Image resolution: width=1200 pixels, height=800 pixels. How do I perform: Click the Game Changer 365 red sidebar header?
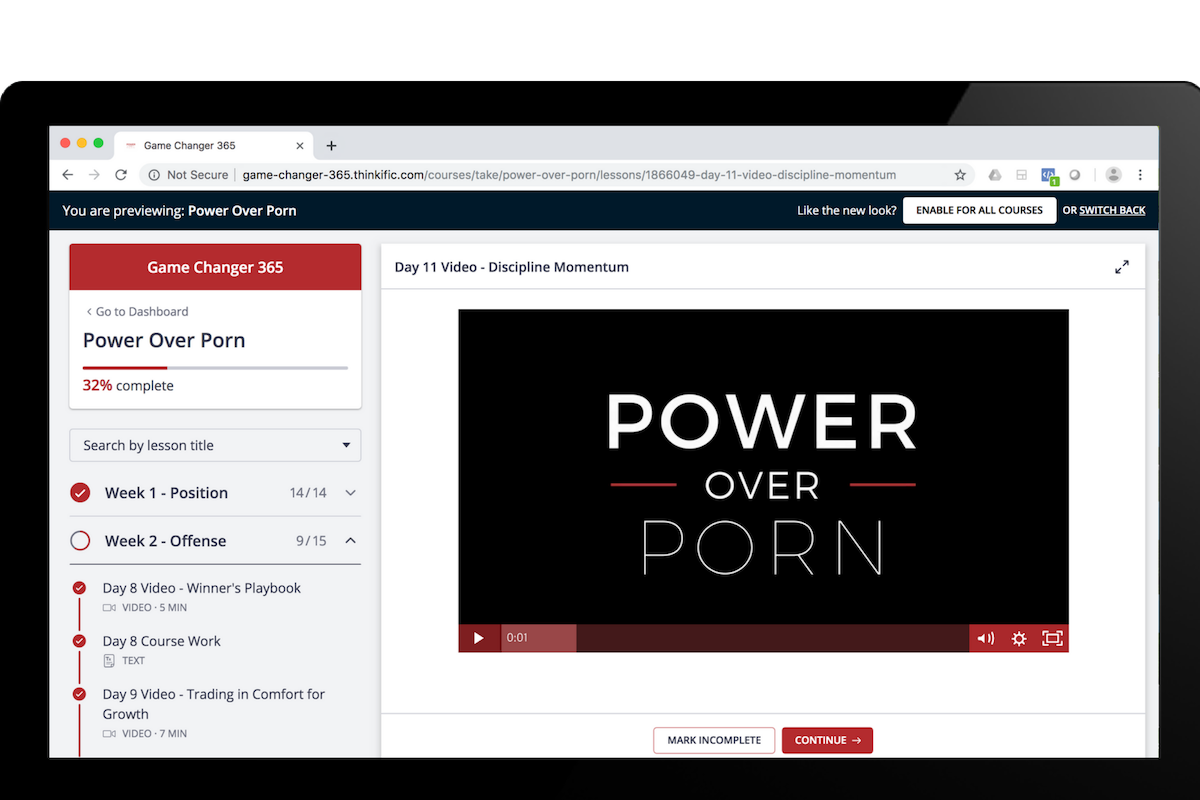[x=215, y=267]
